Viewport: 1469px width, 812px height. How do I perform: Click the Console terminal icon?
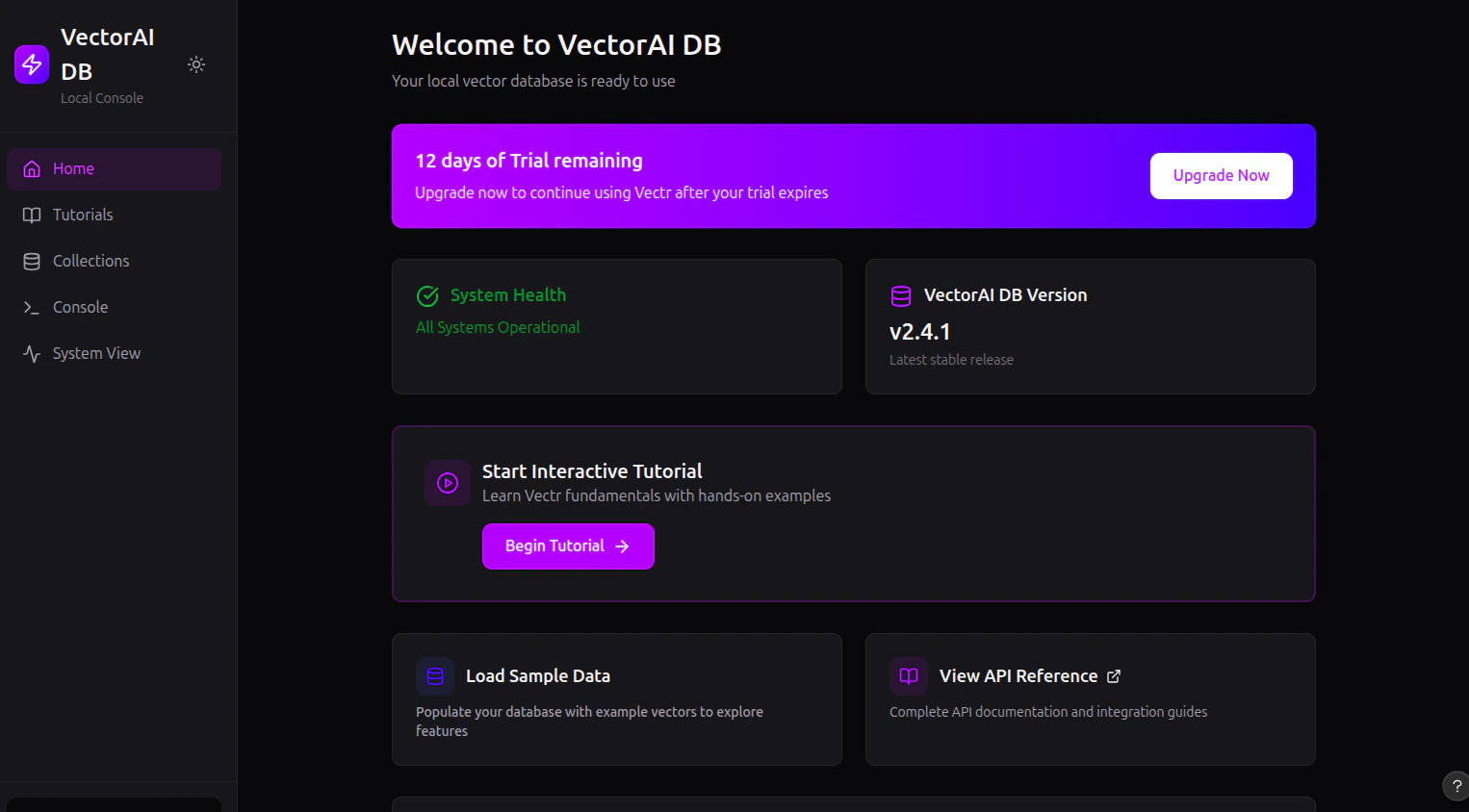coord(31,307)
